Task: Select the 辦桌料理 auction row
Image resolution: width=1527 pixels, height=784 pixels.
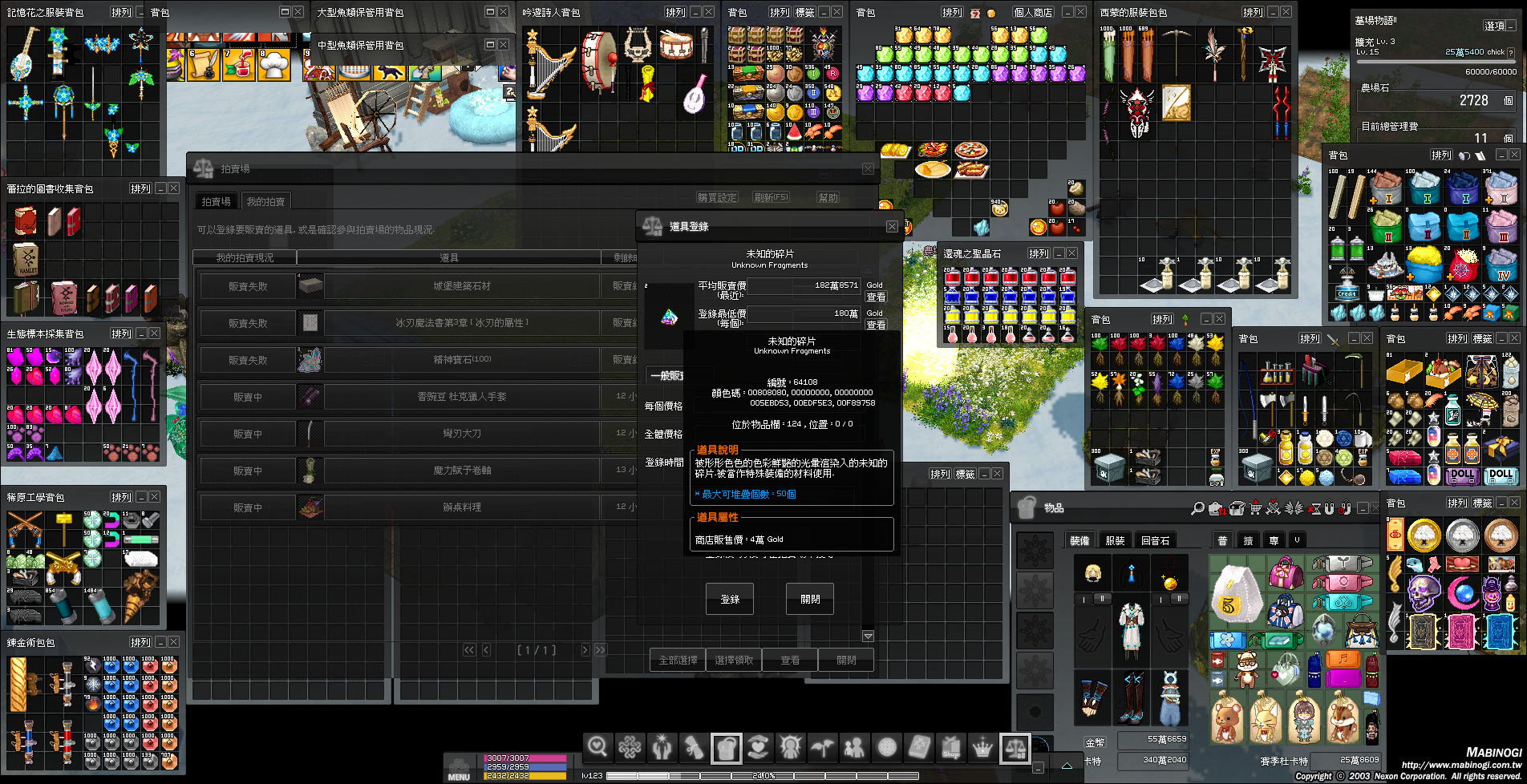Action: click(x=417, y=507)
